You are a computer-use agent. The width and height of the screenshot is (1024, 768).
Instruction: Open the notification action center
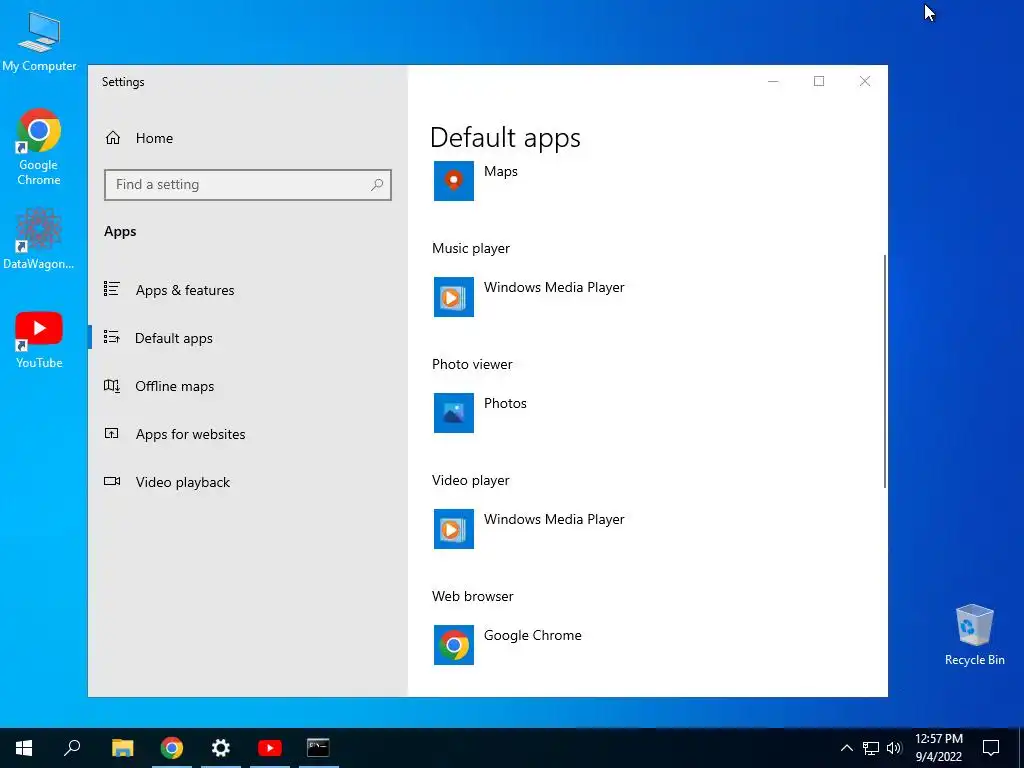point(991,748)
